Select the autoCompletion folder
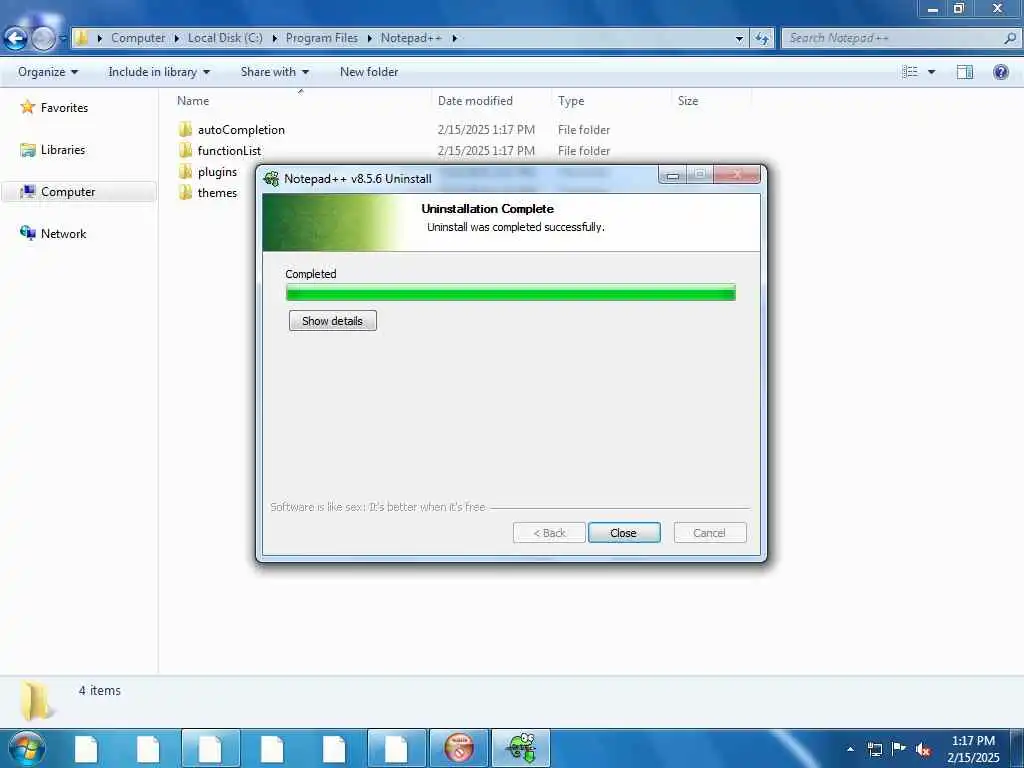 coord(241,129)
